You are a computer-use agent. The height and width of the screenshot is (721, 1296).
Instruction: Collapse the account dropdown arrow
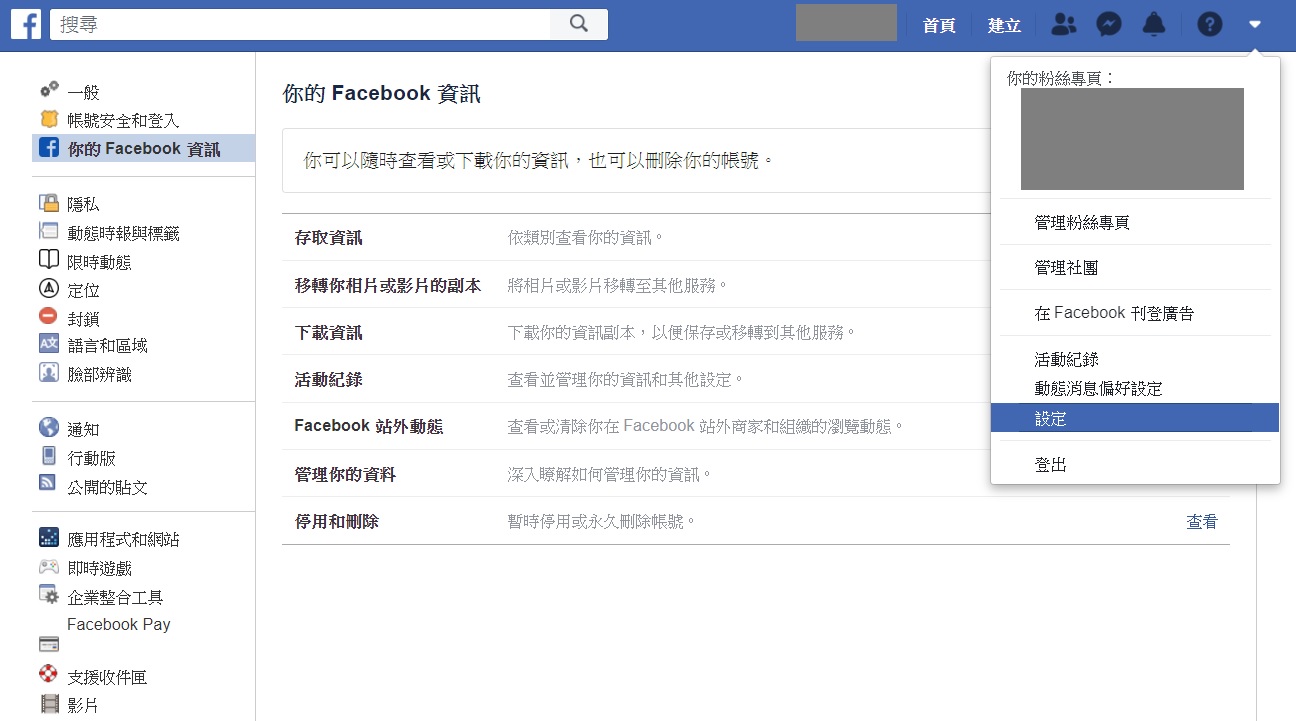(1255, 25)
